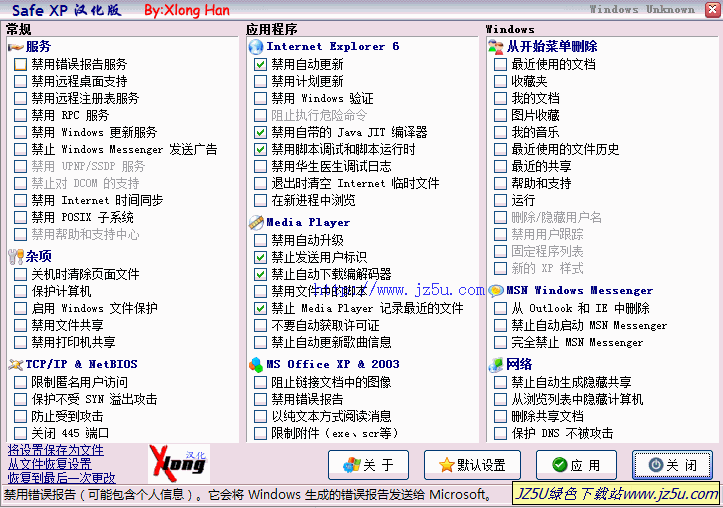
Task: Toggle 启用 Windows 文件保护 checkbox
Action: (x=20, y=308)
